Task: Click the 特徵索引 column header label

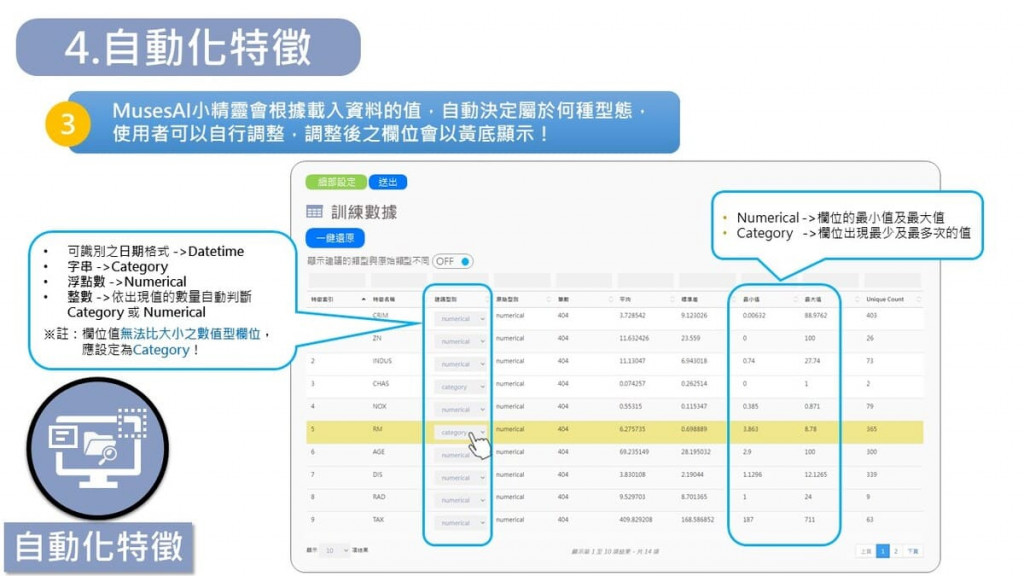Action: [x=322, y=299]
